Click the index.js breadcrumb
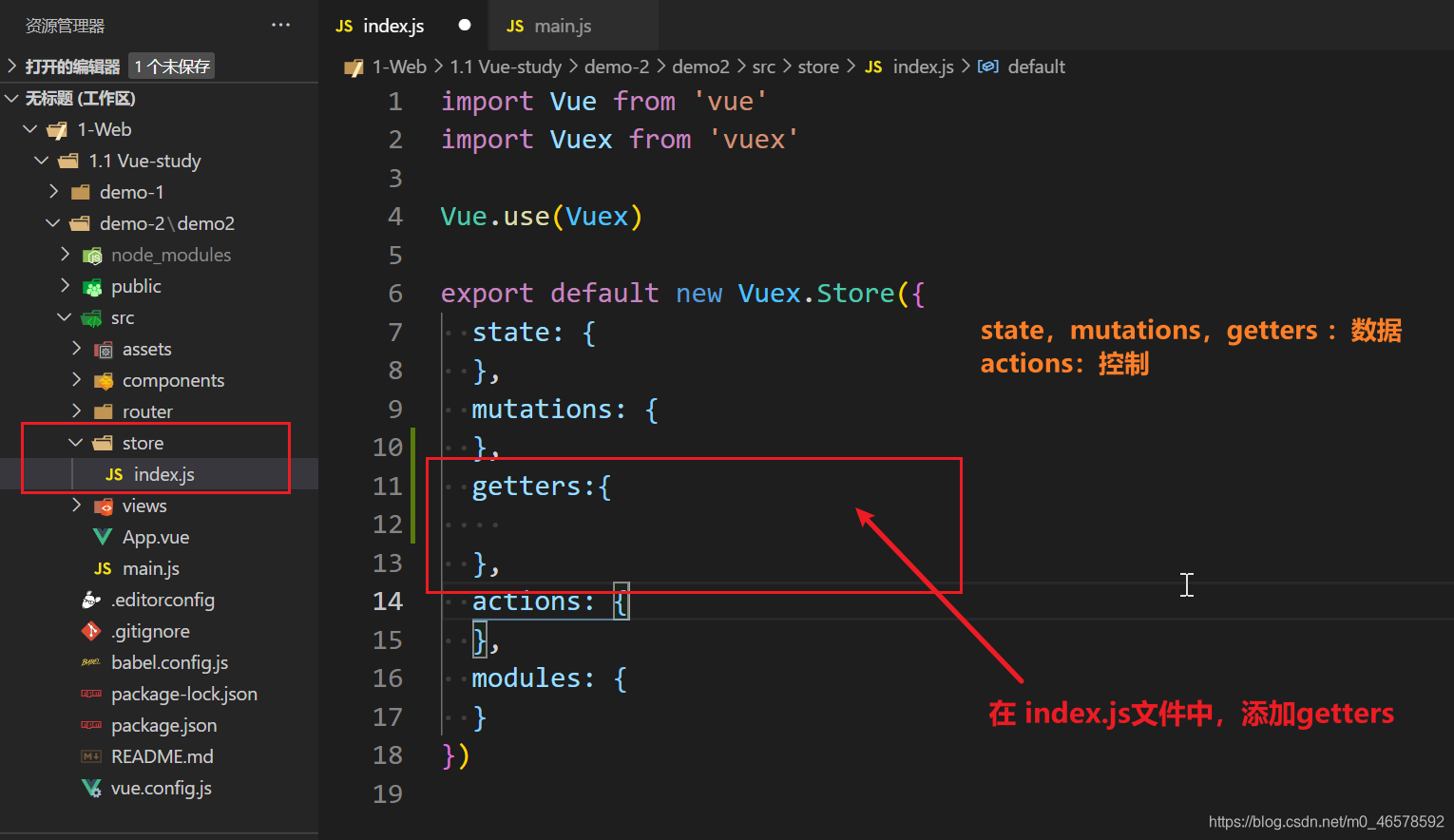Viewport: 1454px width, 840px height. (923, 67)
